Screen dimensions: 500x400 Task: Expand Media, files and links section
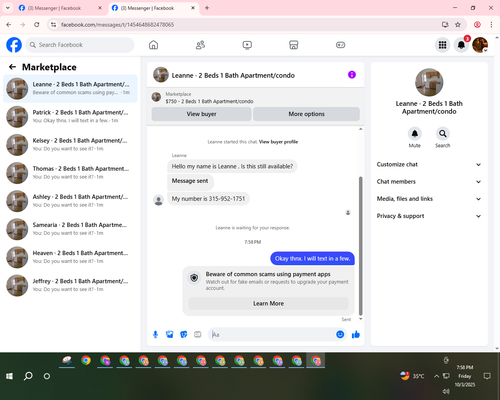pos(429,199)
